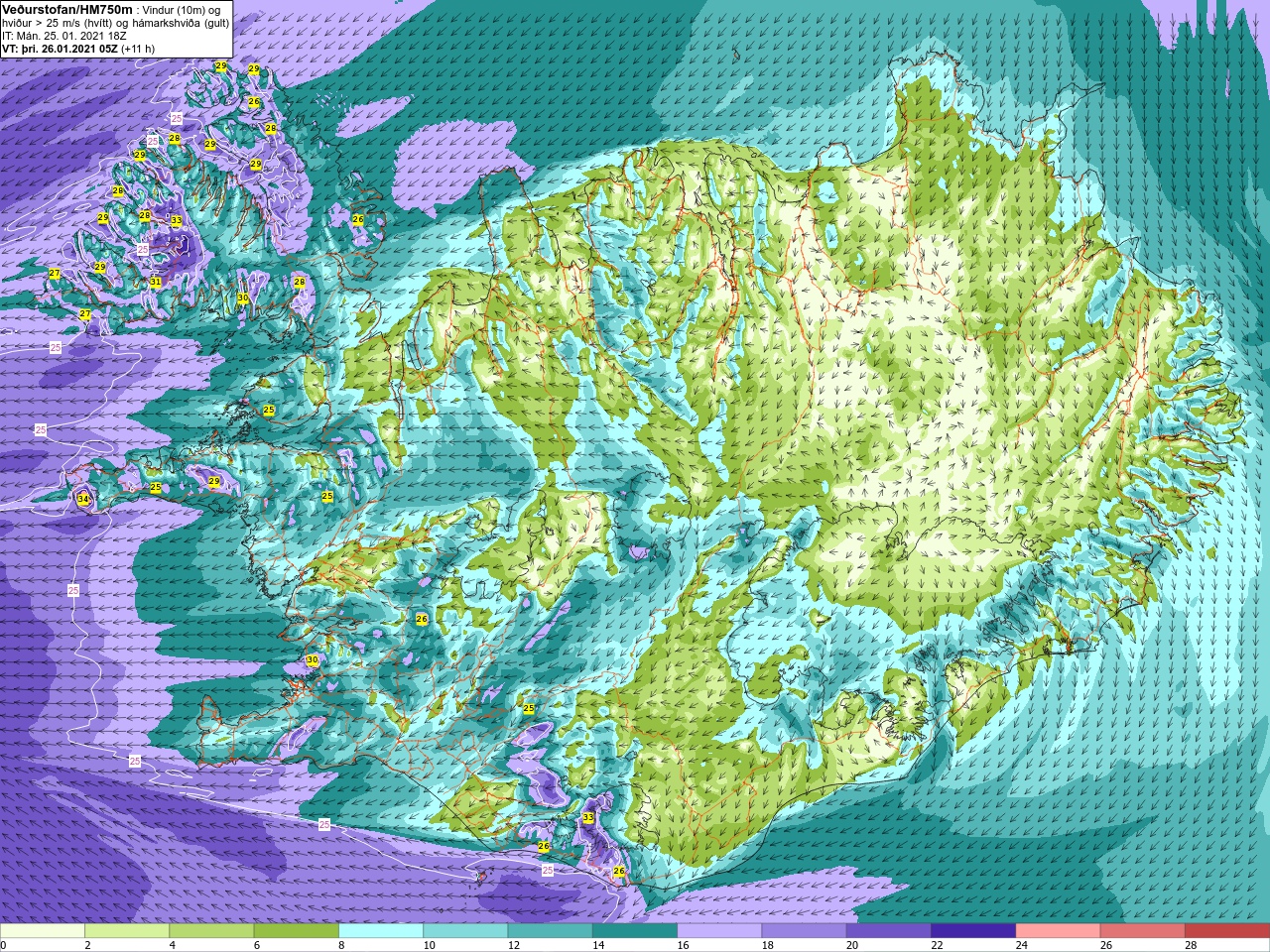Viewport: 1270px width, 952px height.
Task: Click legend scale label '6'
Action: [256, 945]
